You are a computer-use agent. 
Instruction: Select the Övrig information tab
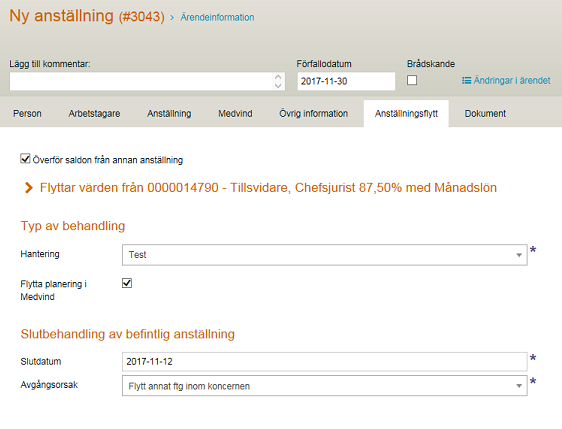[313, 114]
